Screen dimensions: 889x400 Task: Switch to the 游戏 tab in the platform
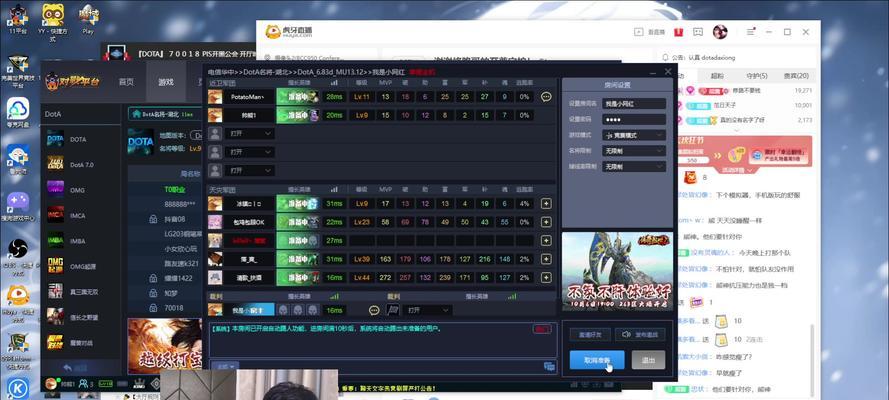(166, 82)
